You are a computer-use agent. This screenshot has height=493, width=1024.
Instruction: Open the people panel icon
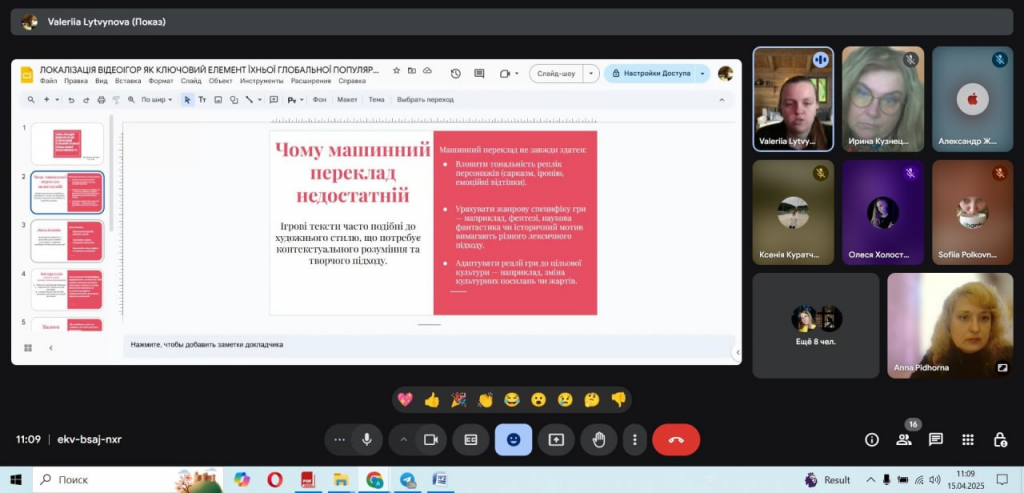904,440
